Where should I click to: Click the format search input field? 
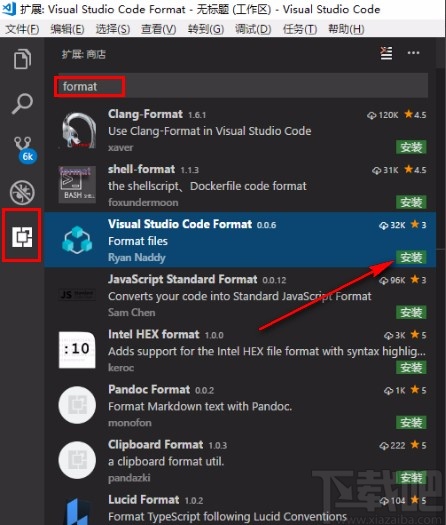(x=243, y=87)
